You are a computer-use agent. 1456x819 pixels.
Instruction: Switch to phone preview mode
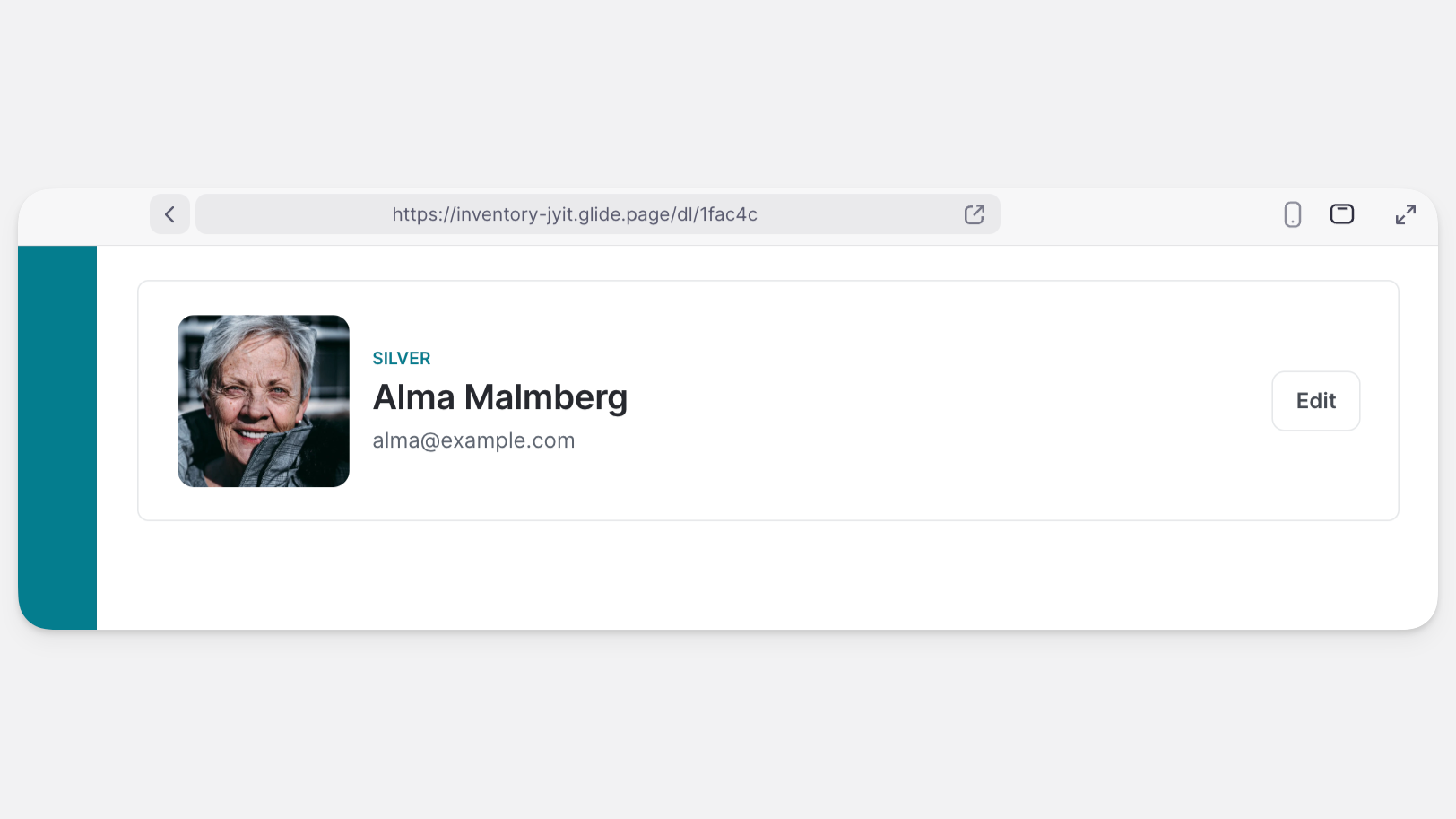click(x=1293, y=214)
